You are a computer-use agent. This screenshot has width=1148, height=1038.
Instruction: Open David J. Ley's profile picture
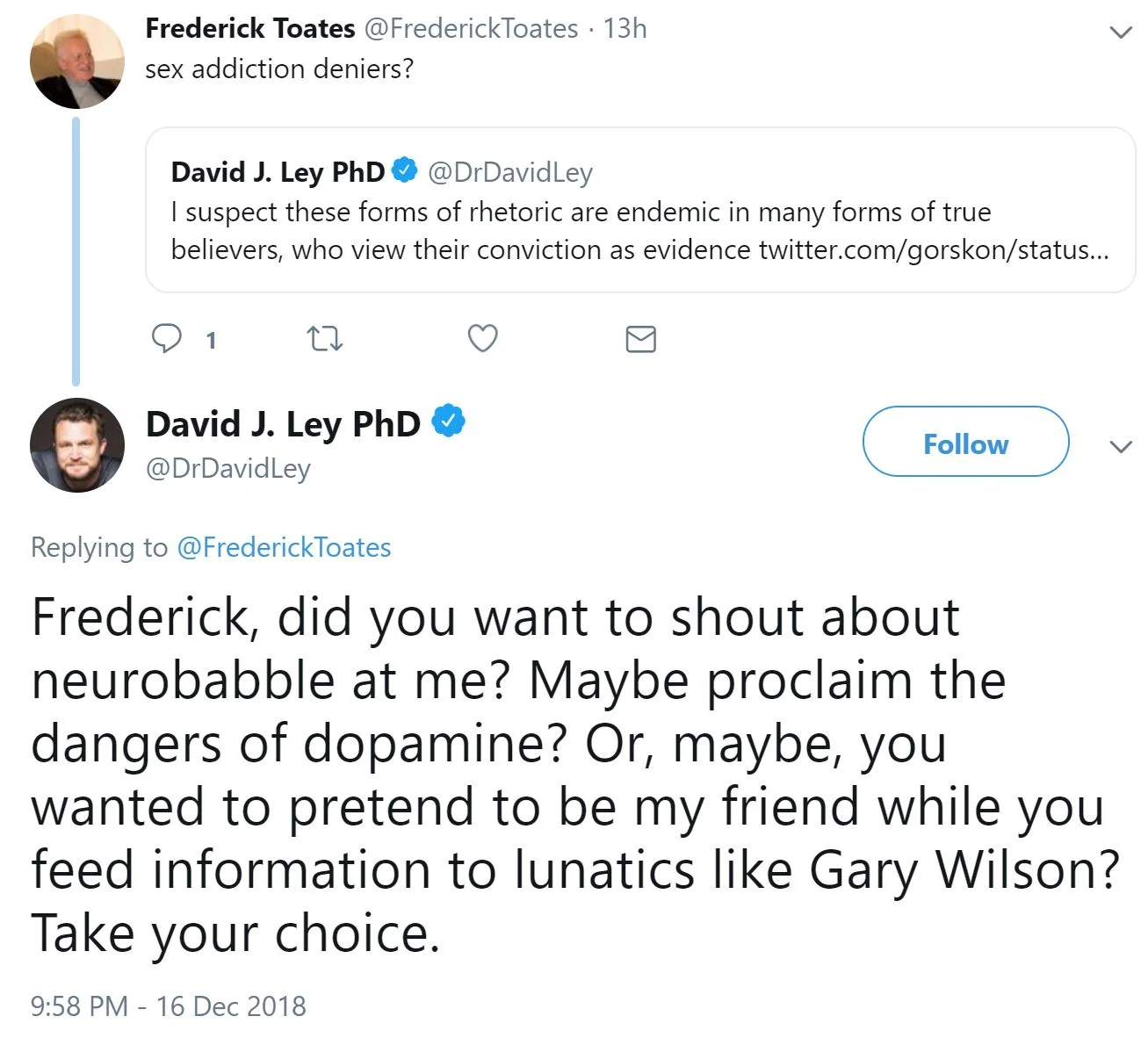[77, 445]
